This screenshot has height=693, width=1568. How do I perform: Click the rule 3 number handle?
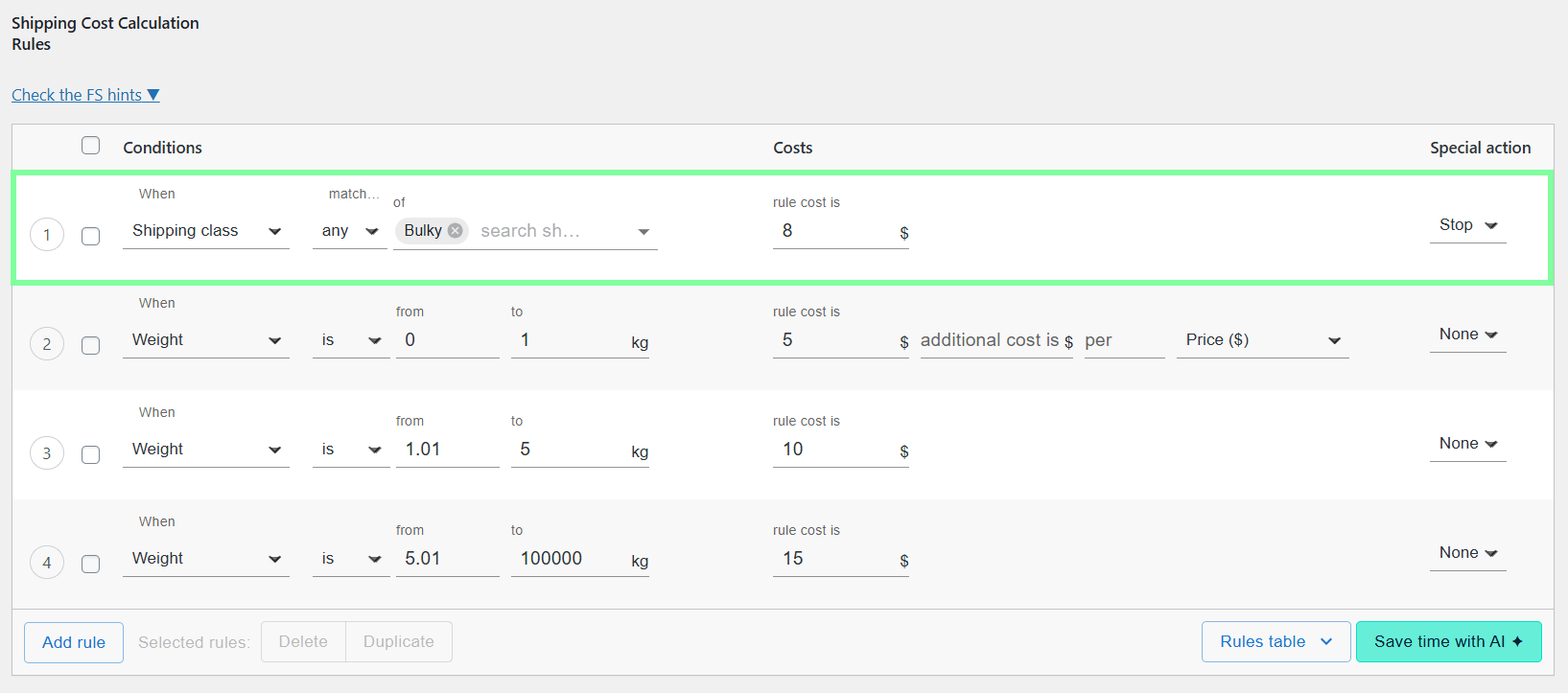point(47,453)
